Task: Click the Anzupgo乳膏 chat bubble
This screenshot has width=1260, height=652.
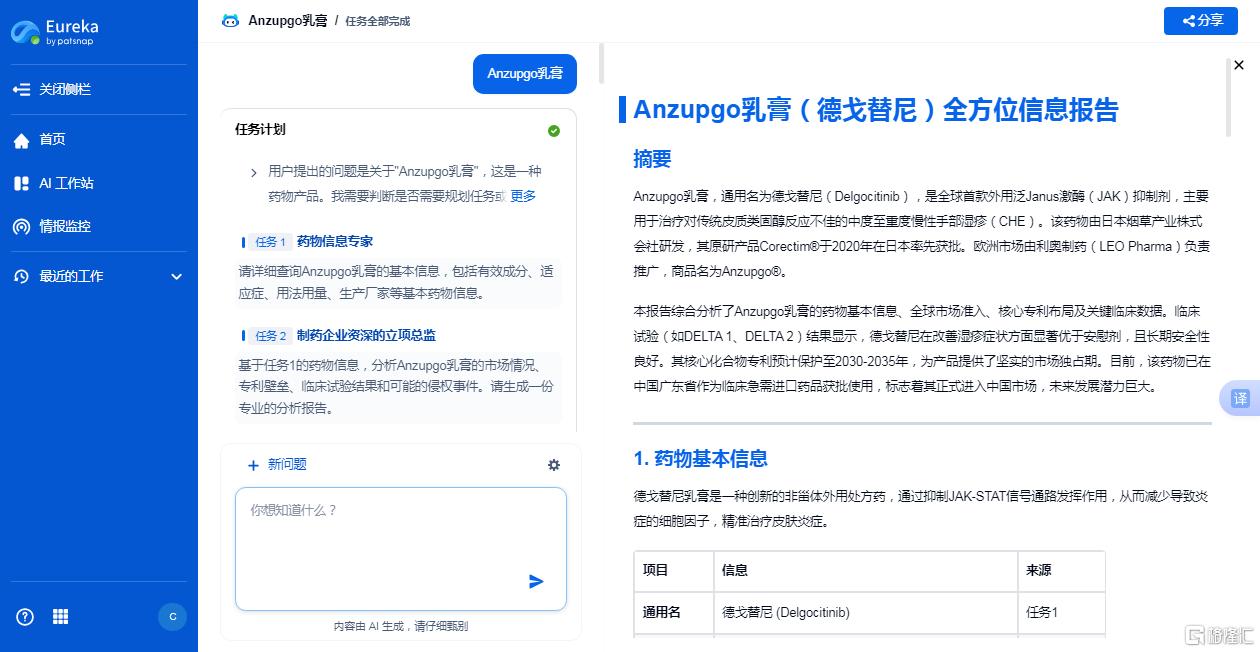Action: [x=525, y=74]
